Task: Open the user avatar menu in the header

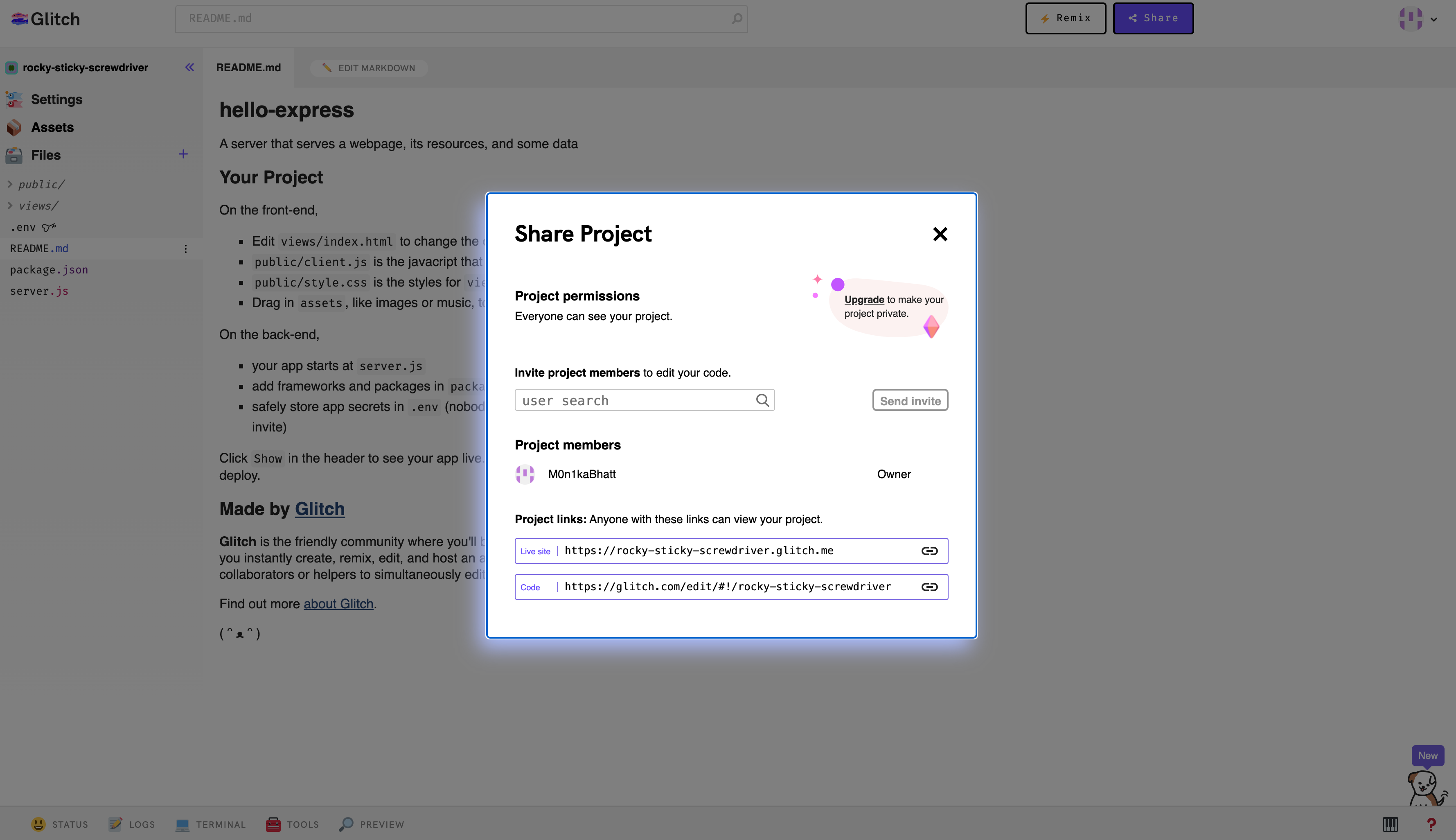Action: tap(1418, 19)
